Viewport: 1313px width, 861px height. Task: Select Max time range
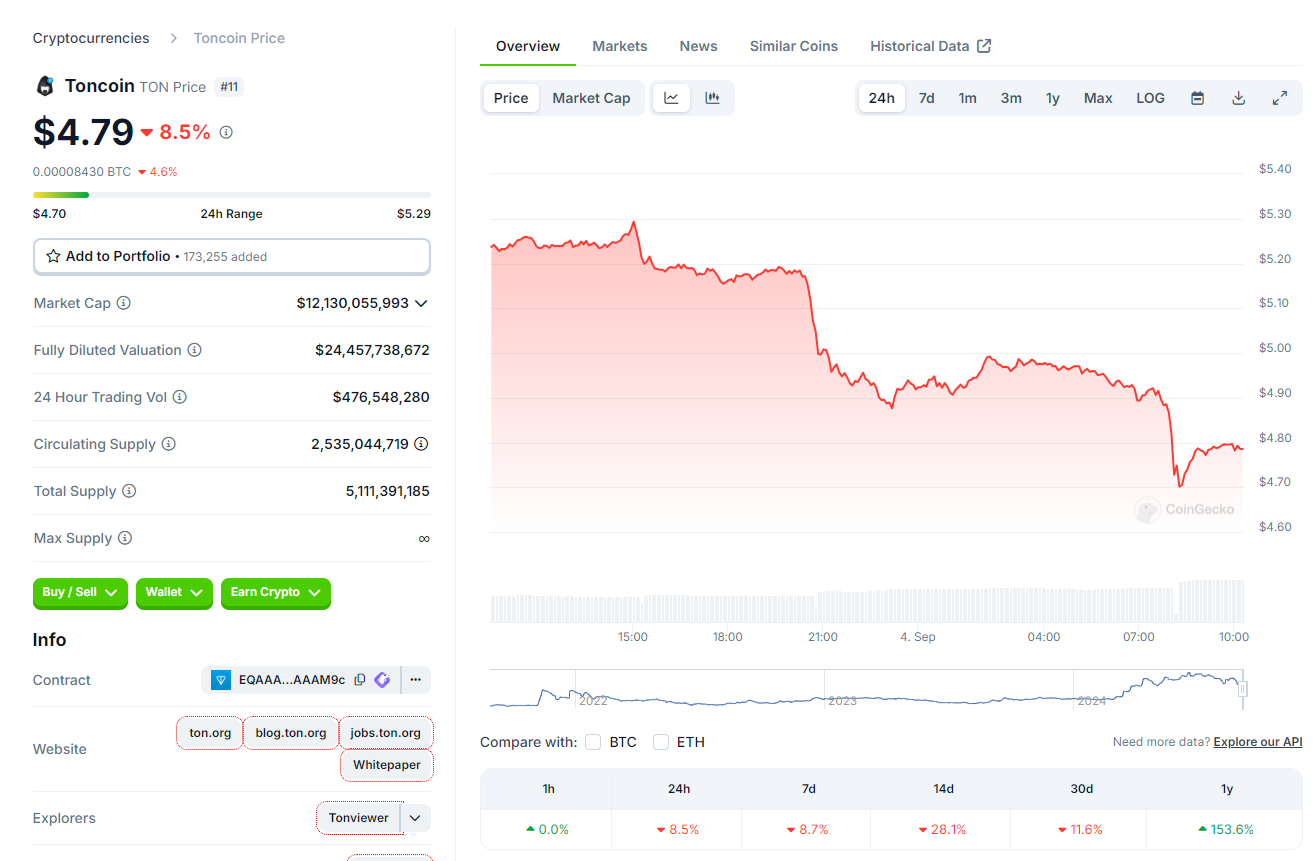(x=1098, y=98)
